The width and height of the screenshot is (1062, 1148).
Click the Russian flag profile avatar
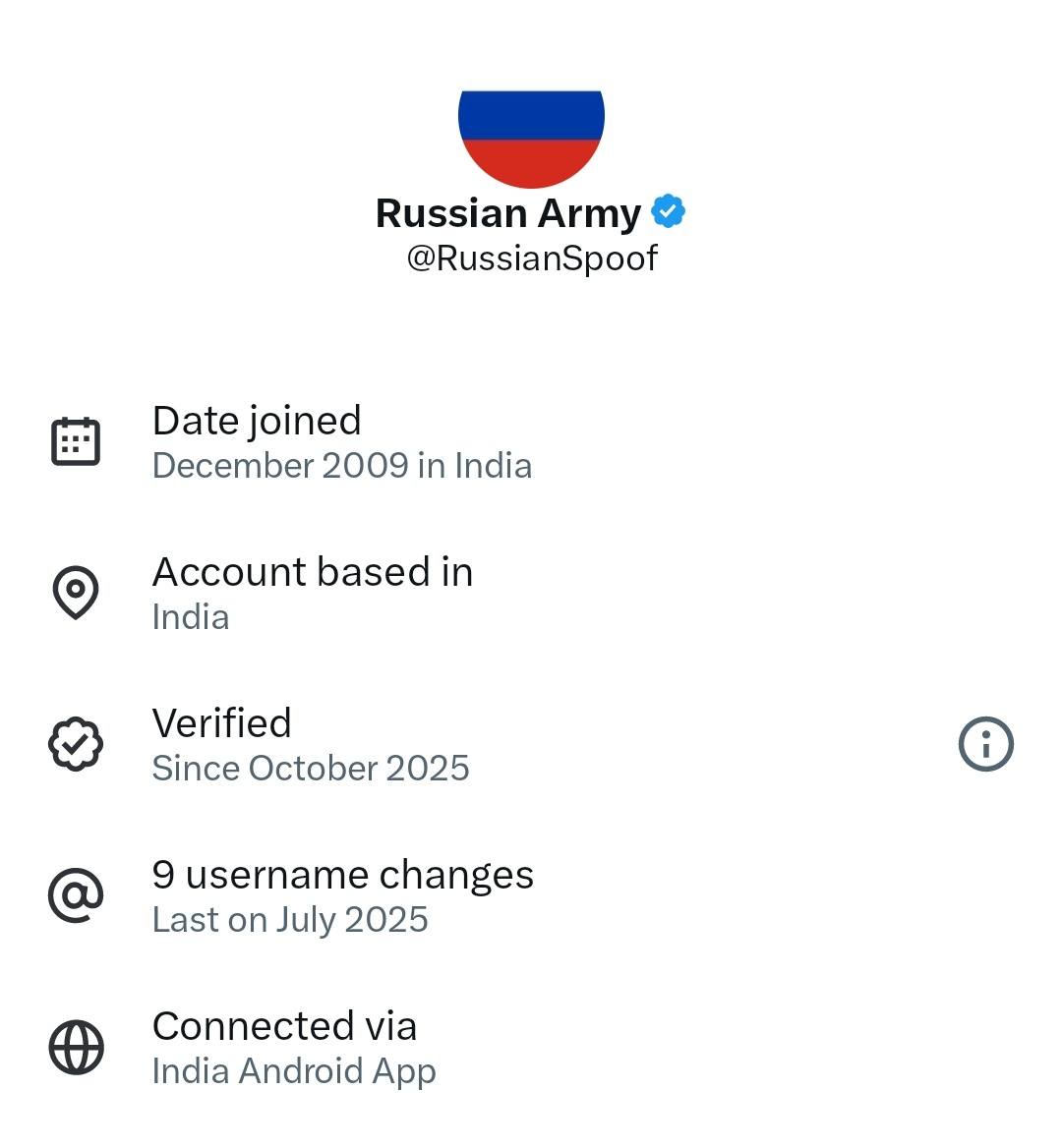point(531,138)
